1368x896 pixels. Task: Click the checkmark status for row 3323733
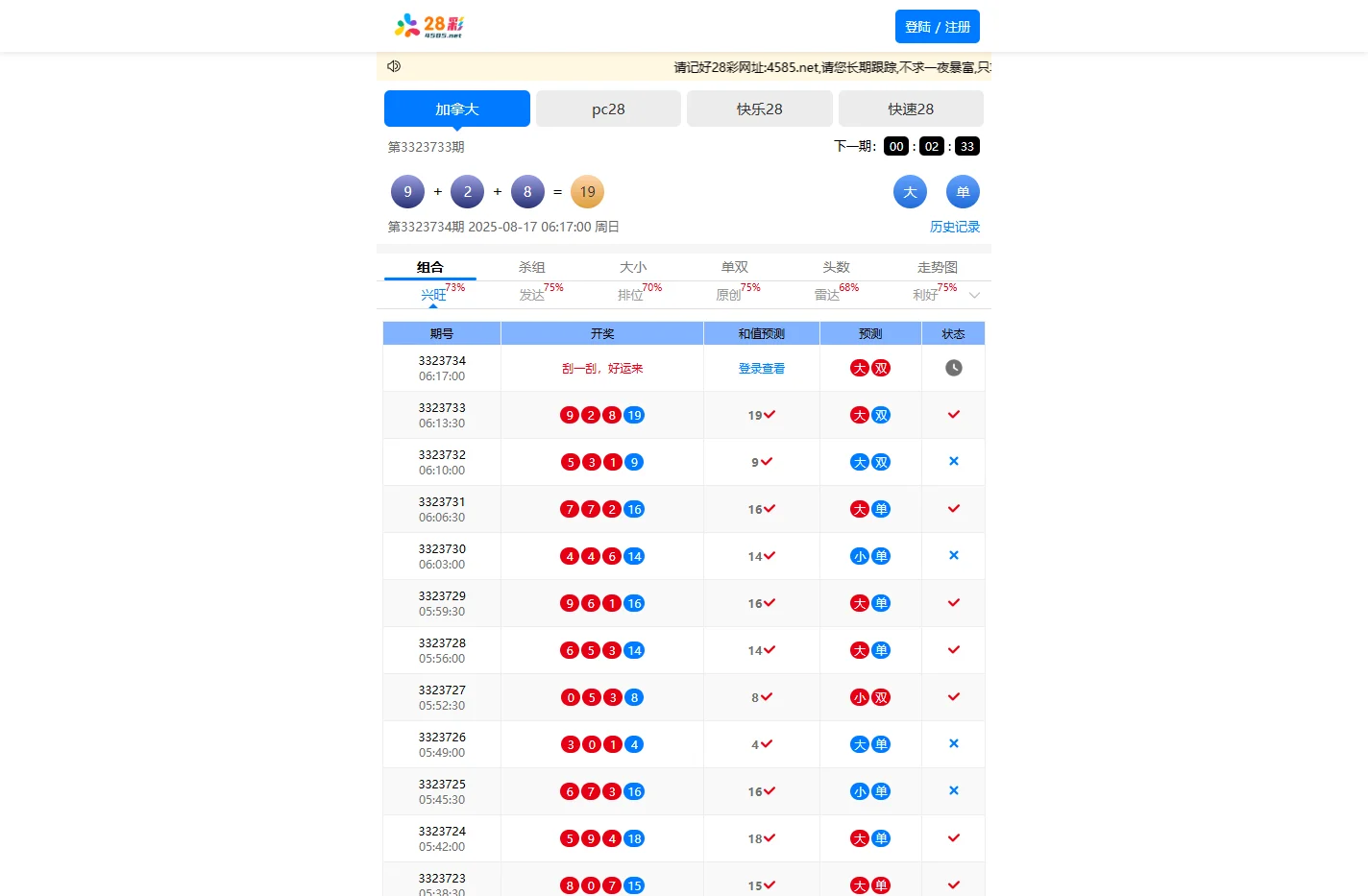pos(954,415)
